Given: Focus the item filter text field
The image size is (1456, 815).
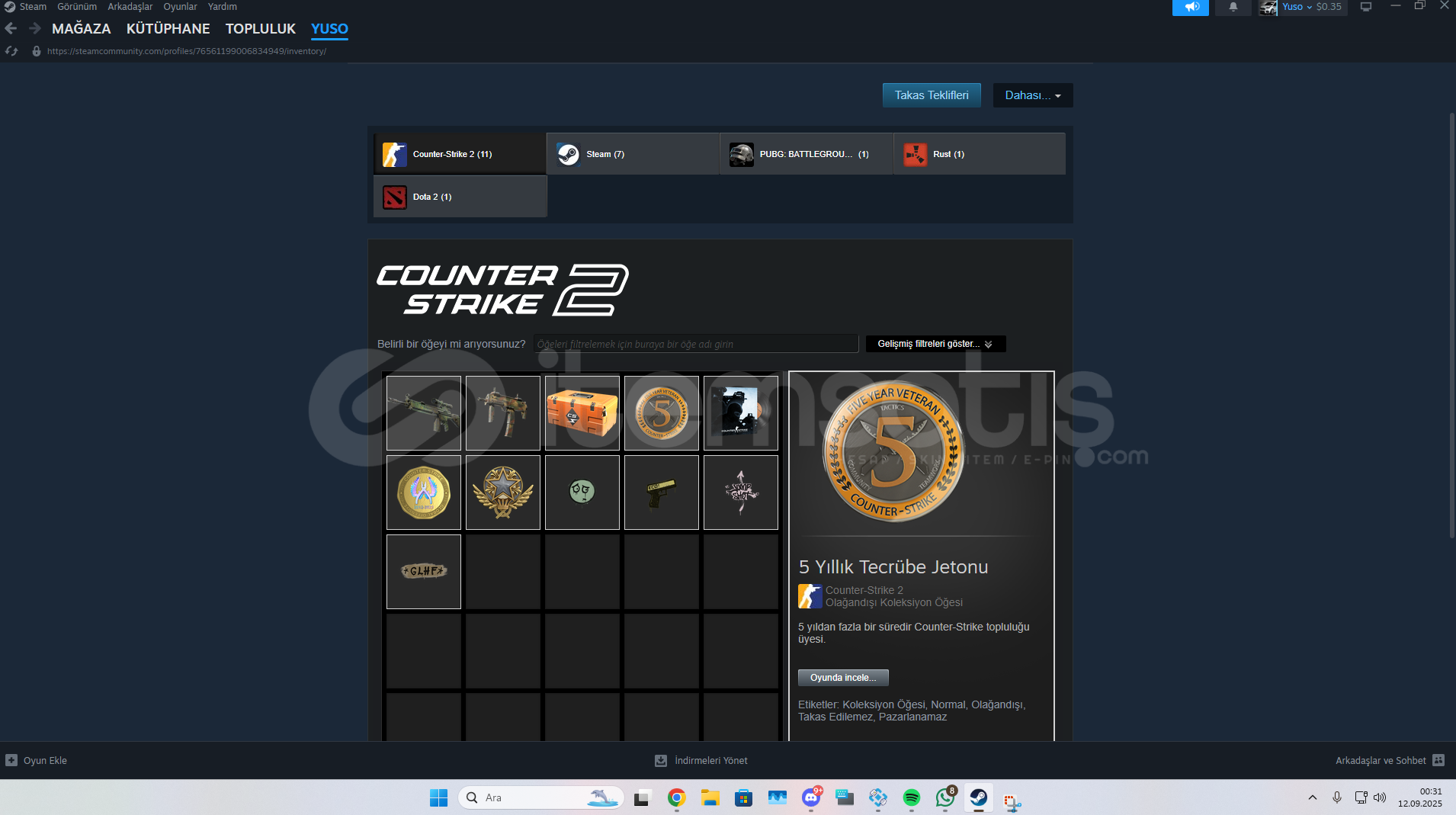Looking at the screenshot, I should (x=696, y=344).
